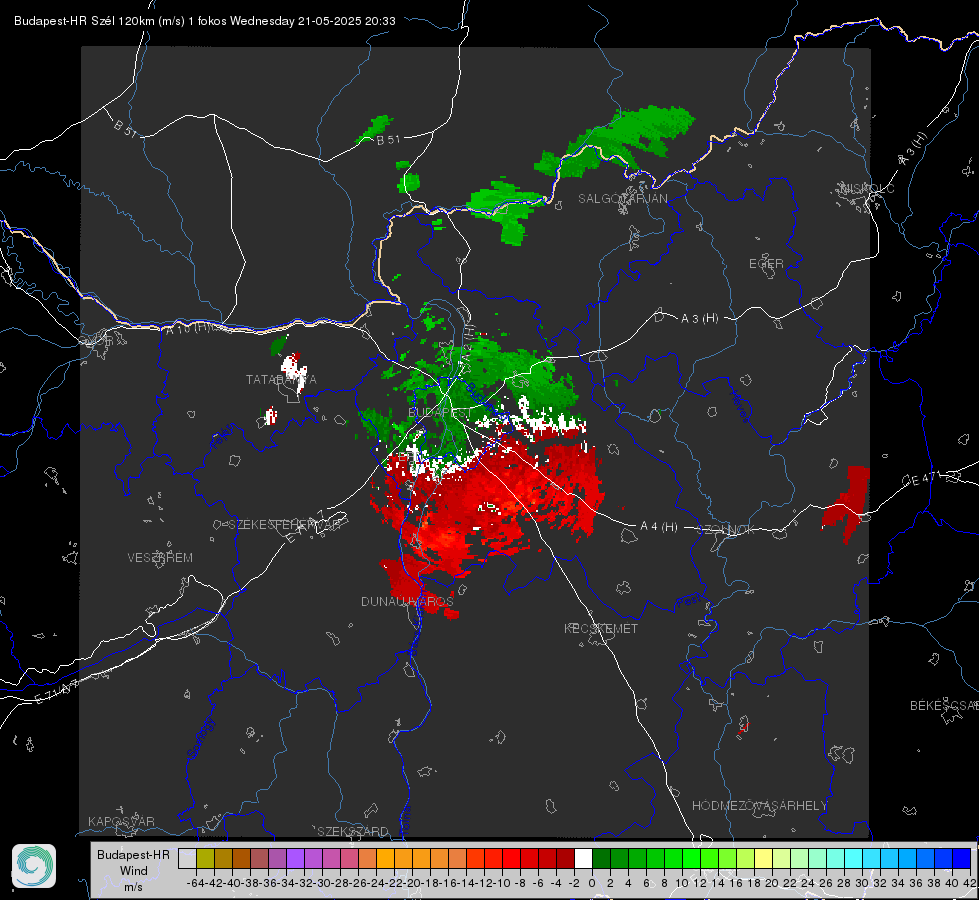
Task: Click the EGER city label
Action: [766, 264]
